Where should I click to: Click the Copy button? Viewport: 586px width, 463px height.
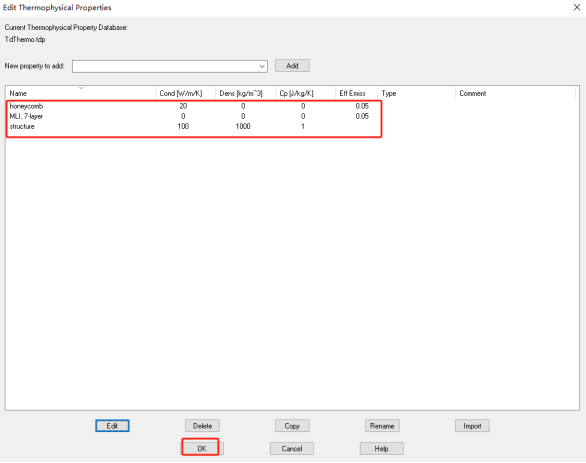tap(292, 426)
